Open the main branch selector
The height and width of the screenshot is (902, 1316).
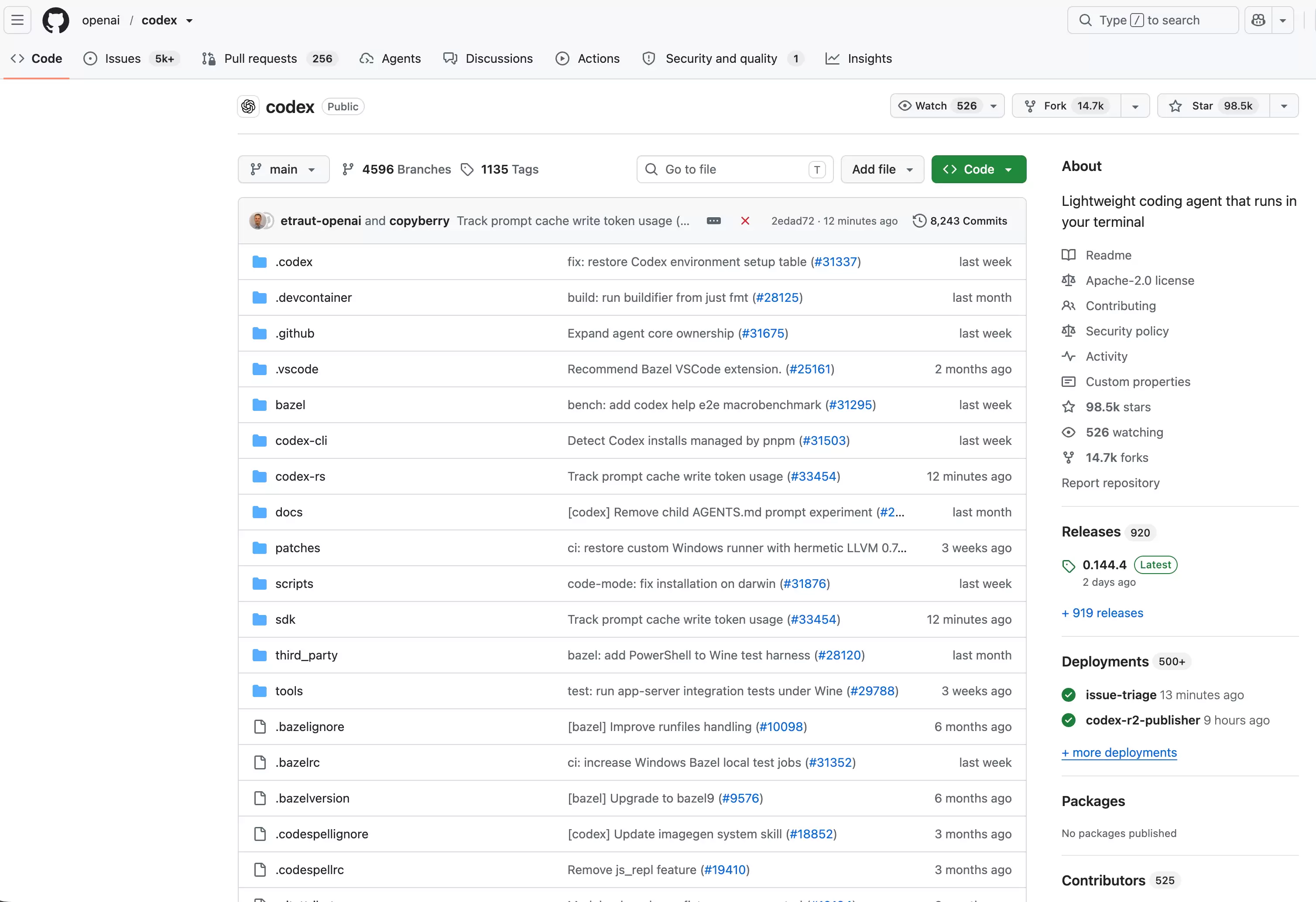283,169
